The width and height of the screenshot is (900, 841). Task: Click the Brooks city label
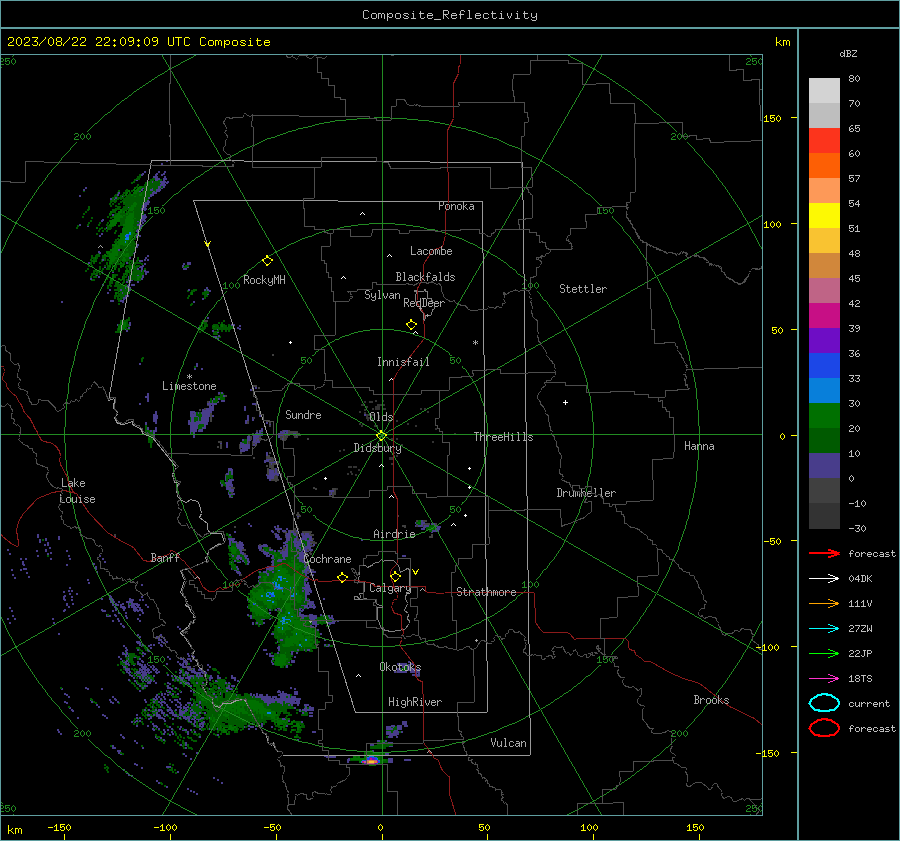coord(711,700)
